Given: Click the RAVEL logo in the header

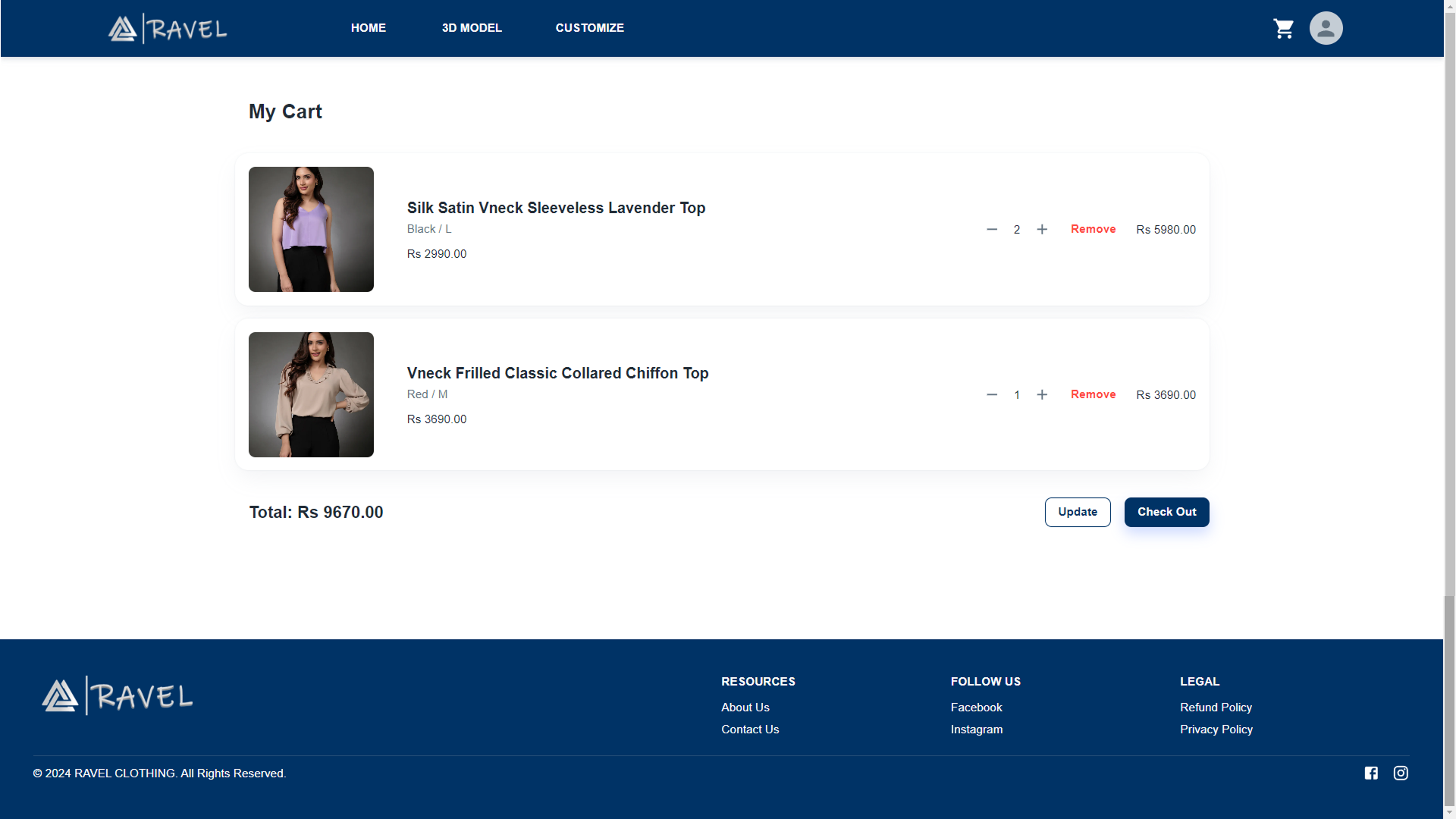Looking at the screenshot, I should (167, 28).
